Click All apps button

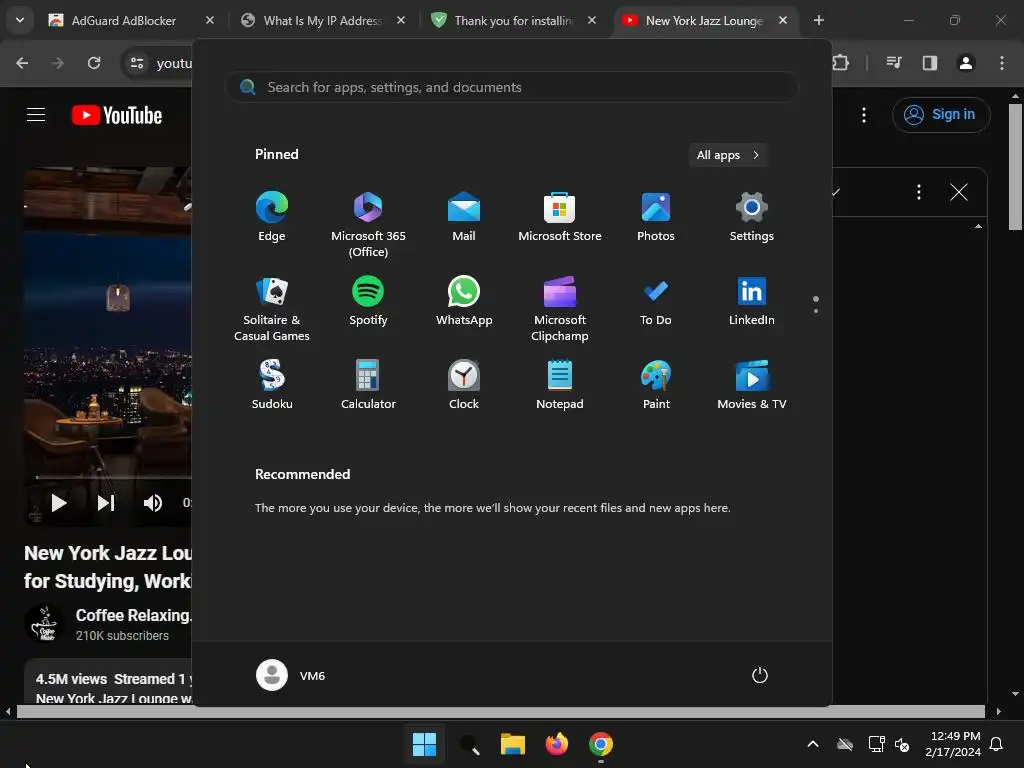tap(728, 155)
